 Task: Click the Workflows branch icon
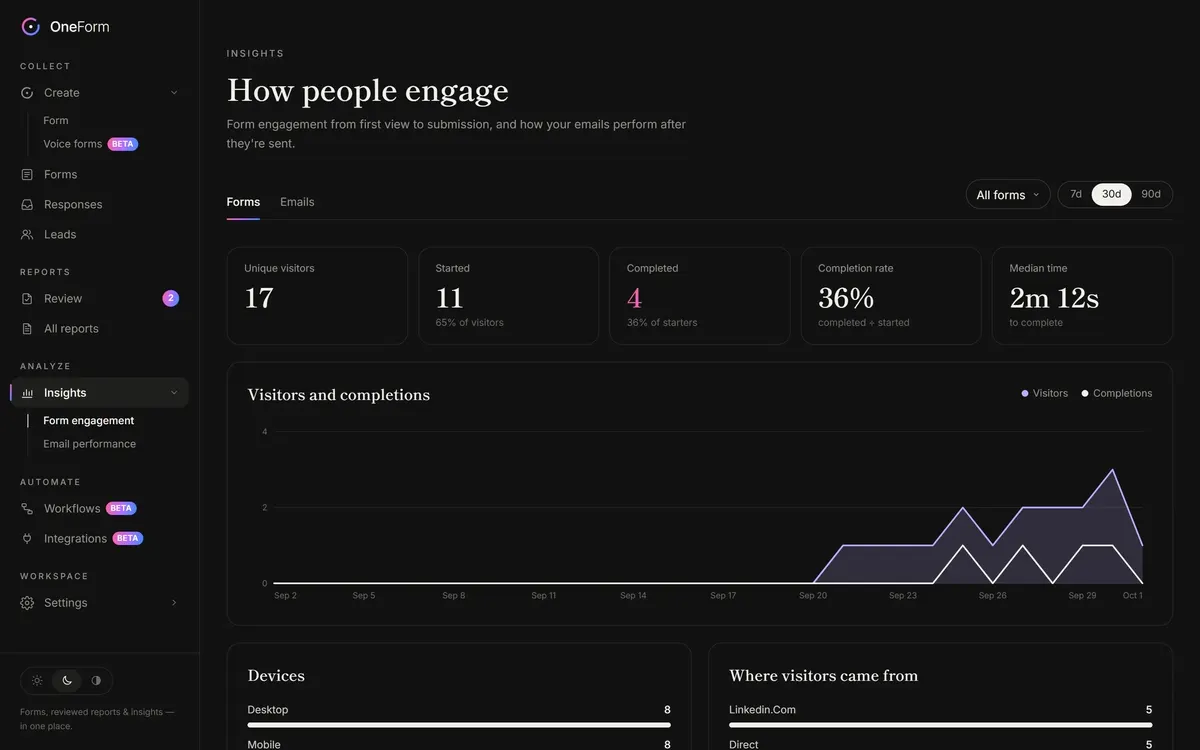point(27,509)
